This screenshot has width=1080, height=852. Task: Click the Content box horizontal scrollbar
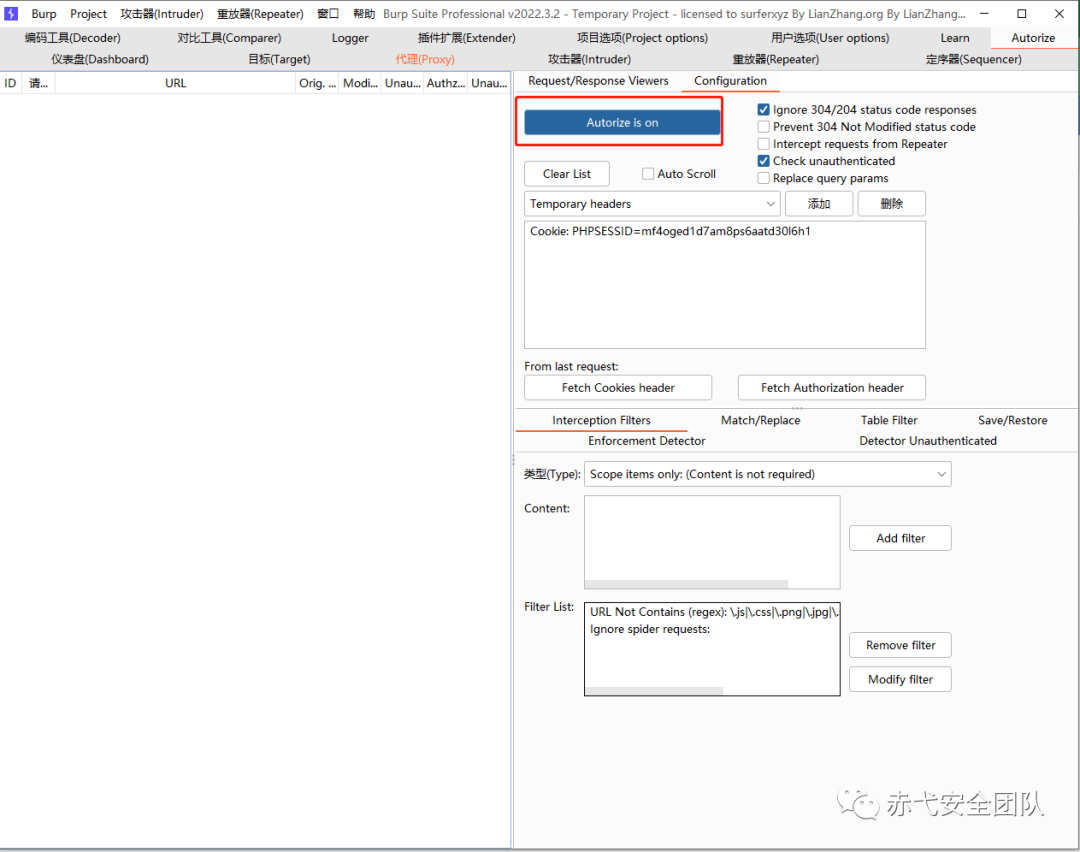686,584
